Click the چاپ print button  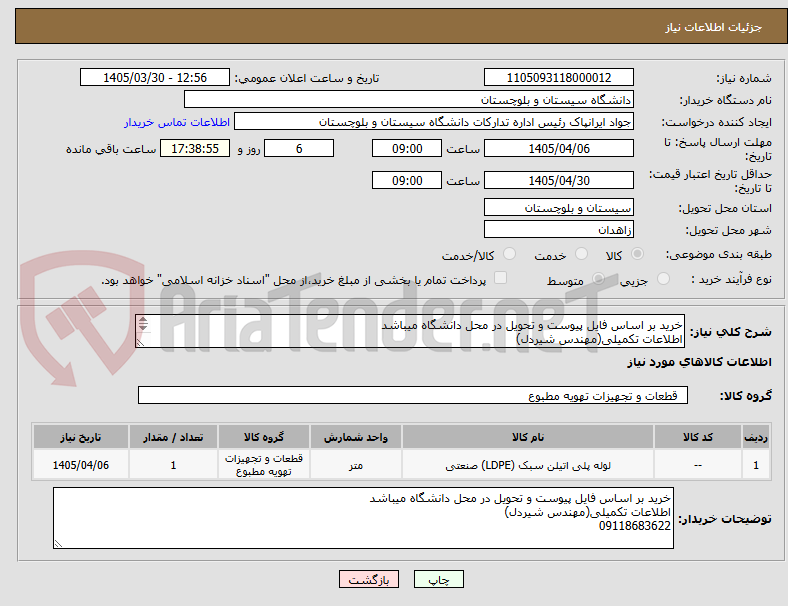tap(439, 579)
